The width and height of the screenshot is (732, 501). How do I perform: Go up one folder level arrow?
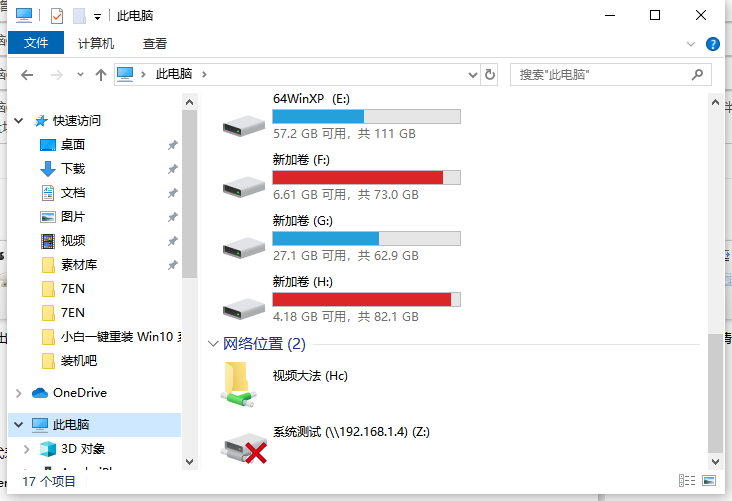pos(100,74)
